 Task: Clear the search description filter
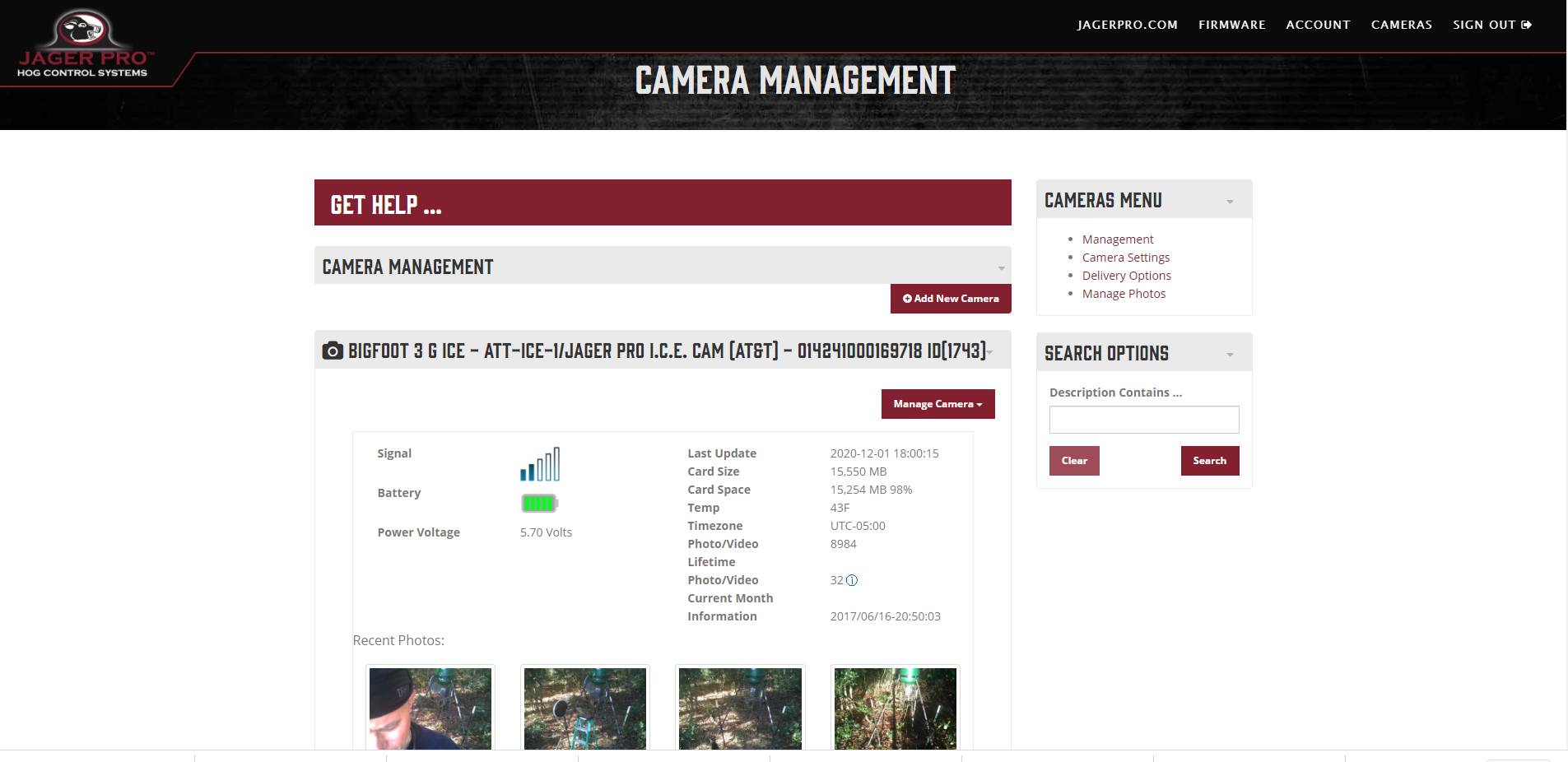pyautogui.click(x=1074, y=461)
